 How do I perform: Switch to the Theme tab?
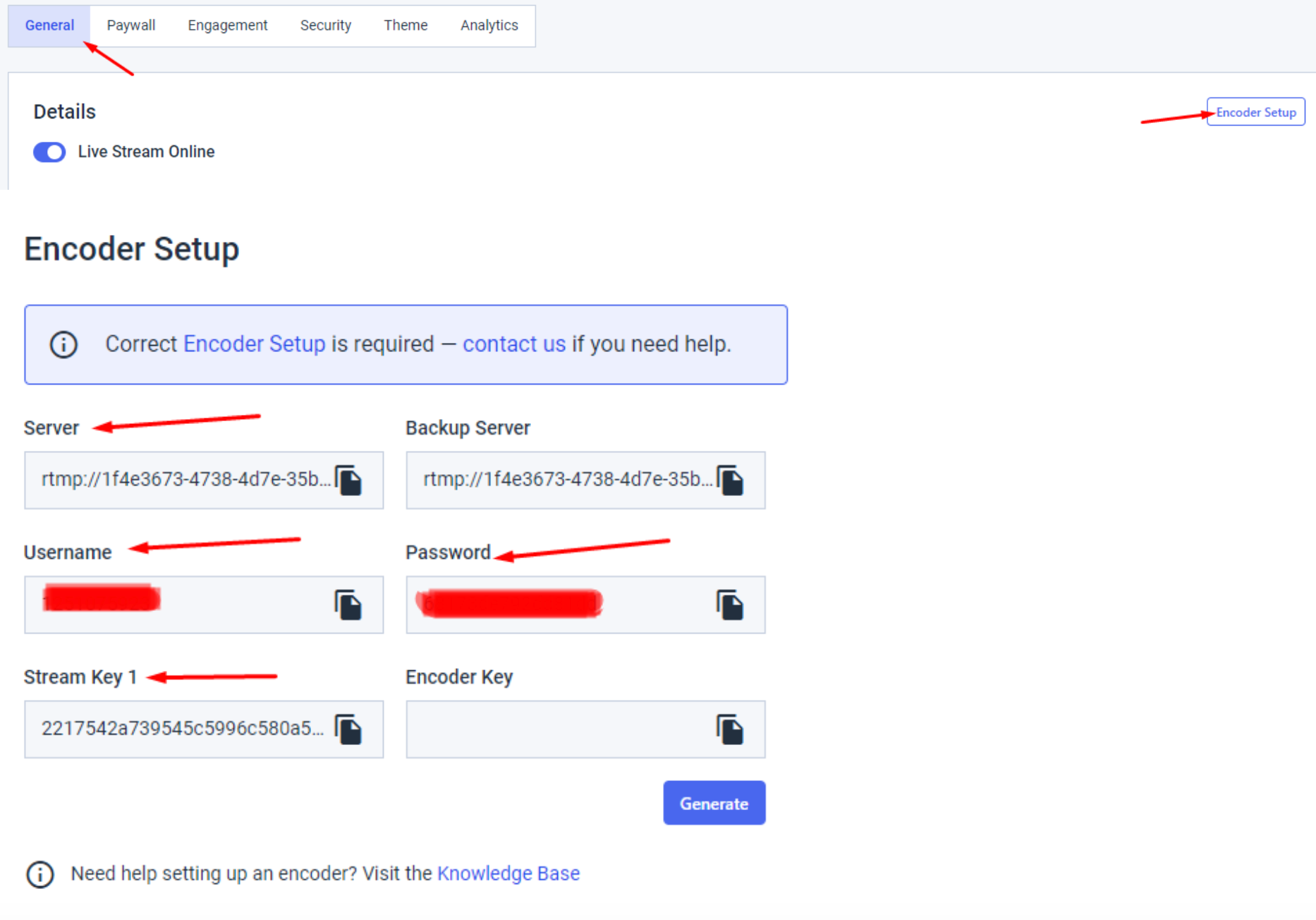tap(406, 25)
